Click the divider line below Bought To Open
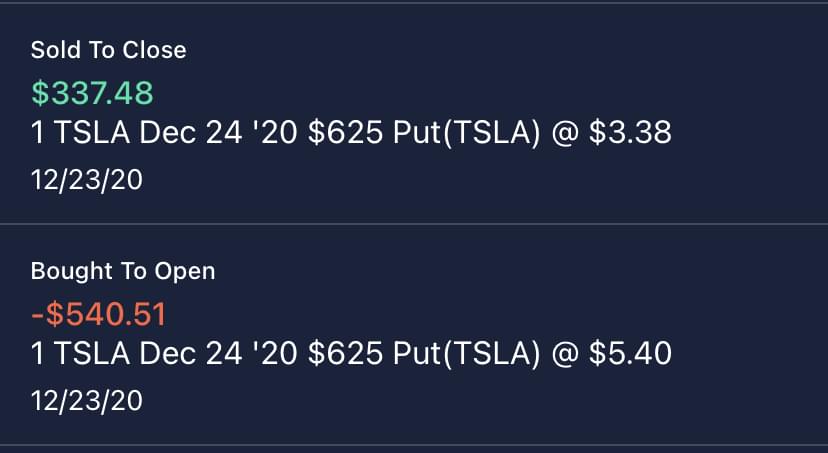This screenshot has height=453, width=828. [x=414, y=445]
